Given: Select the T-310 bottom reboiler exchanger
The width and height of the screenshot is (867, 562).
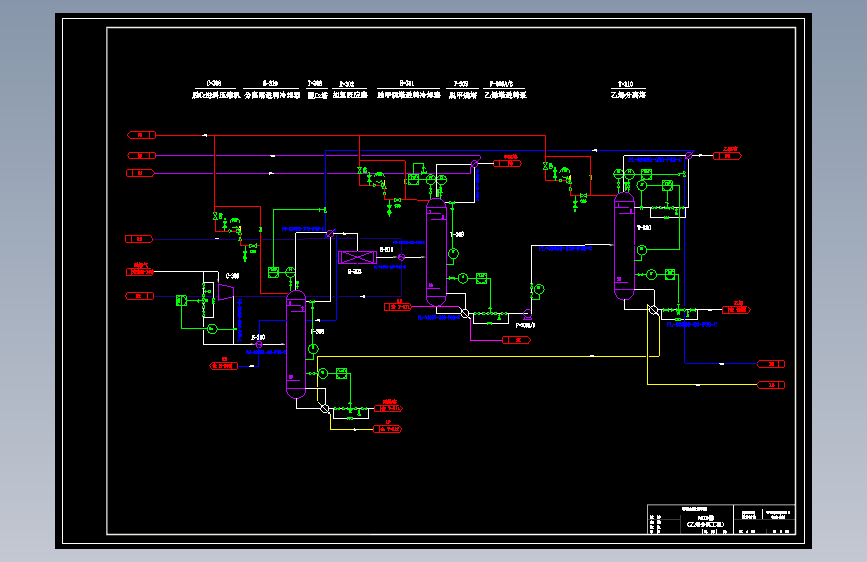Looking at the screenshot, I should pos(654,310).
